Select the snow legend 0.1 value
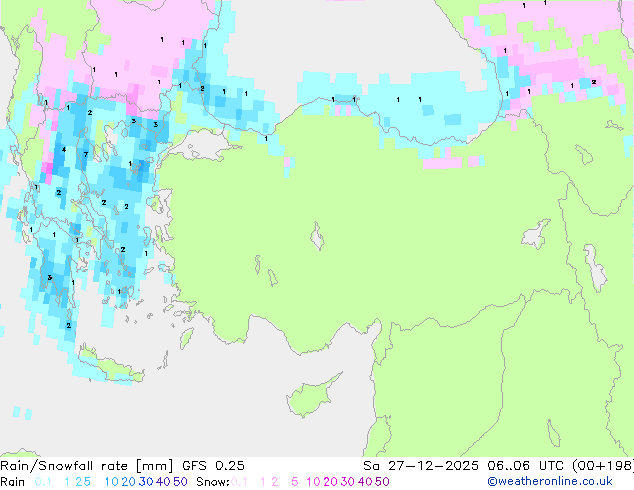This screenshot has height=490, width=634. click(239, 482)
